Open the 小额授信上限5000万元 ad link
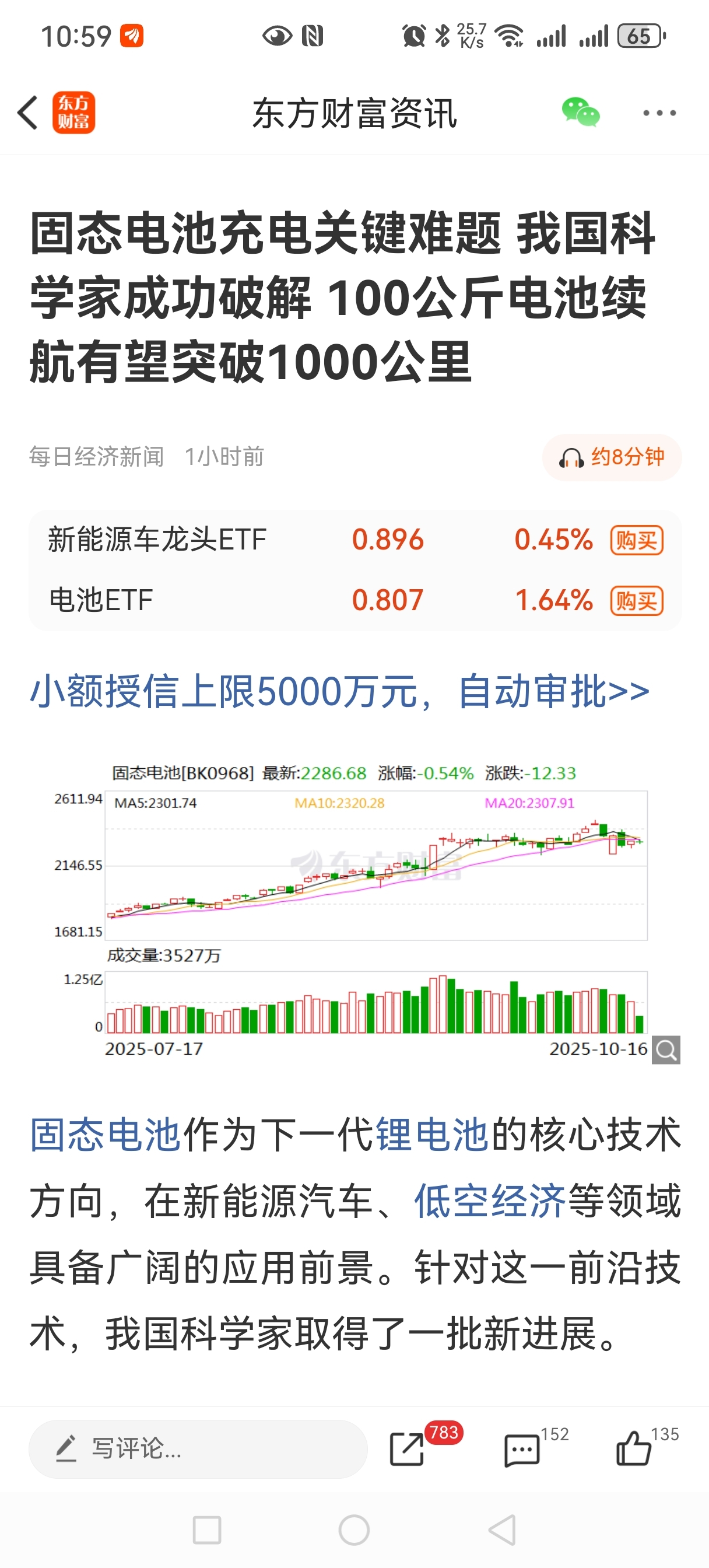The height and width of the screenshot is (1568, 709). click(x=339, y=691)
